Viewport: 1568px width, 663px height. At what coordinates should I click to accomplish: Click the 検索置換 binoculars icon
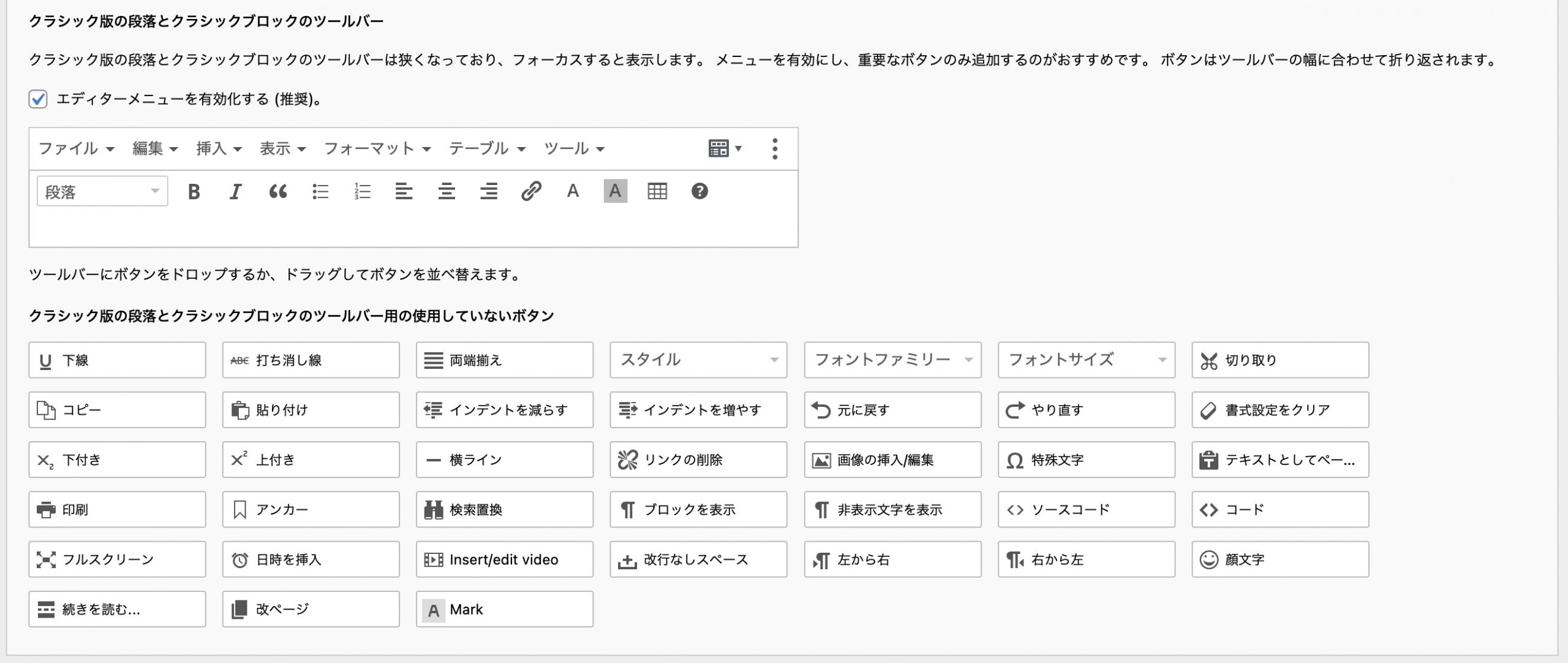point(433,510)
